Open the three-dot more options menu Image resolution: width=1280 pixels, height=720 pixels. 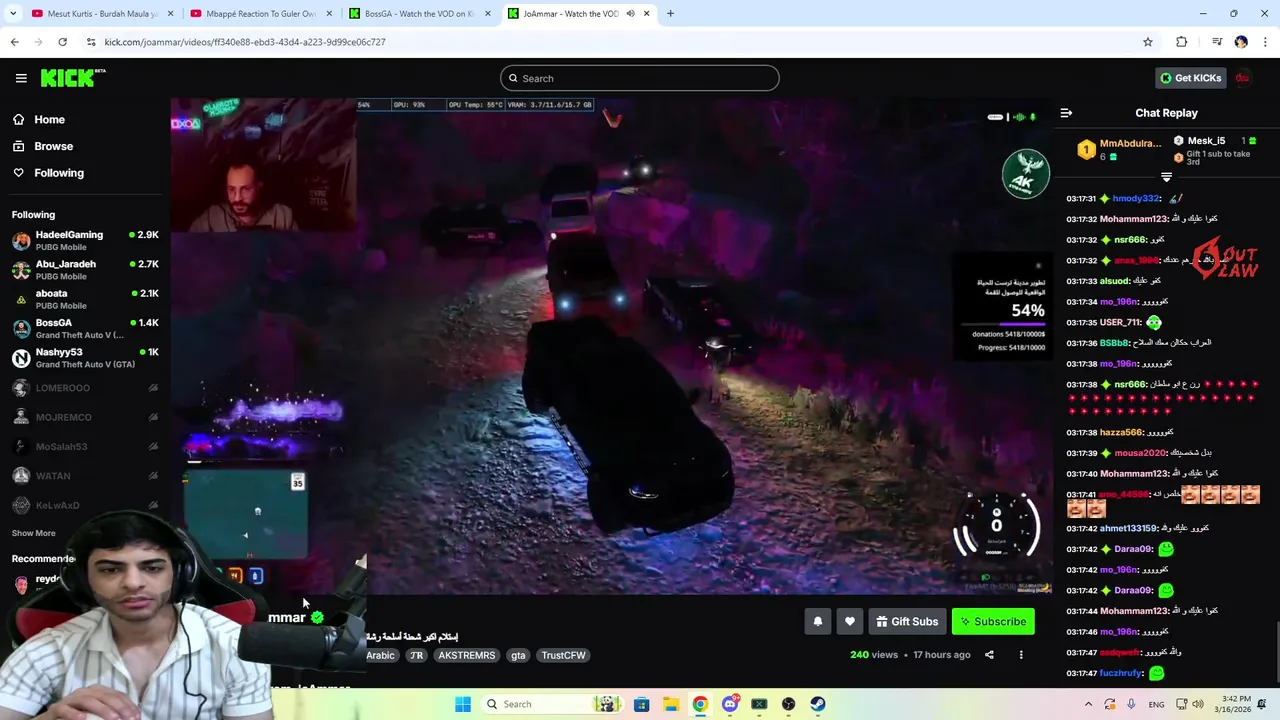coord(1021,655)
